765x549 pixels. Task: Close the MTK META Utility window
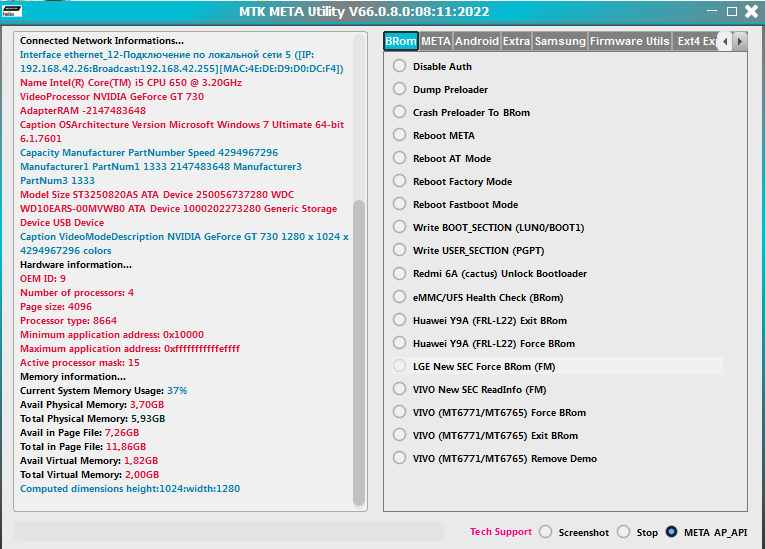click(x=751, y=12)
